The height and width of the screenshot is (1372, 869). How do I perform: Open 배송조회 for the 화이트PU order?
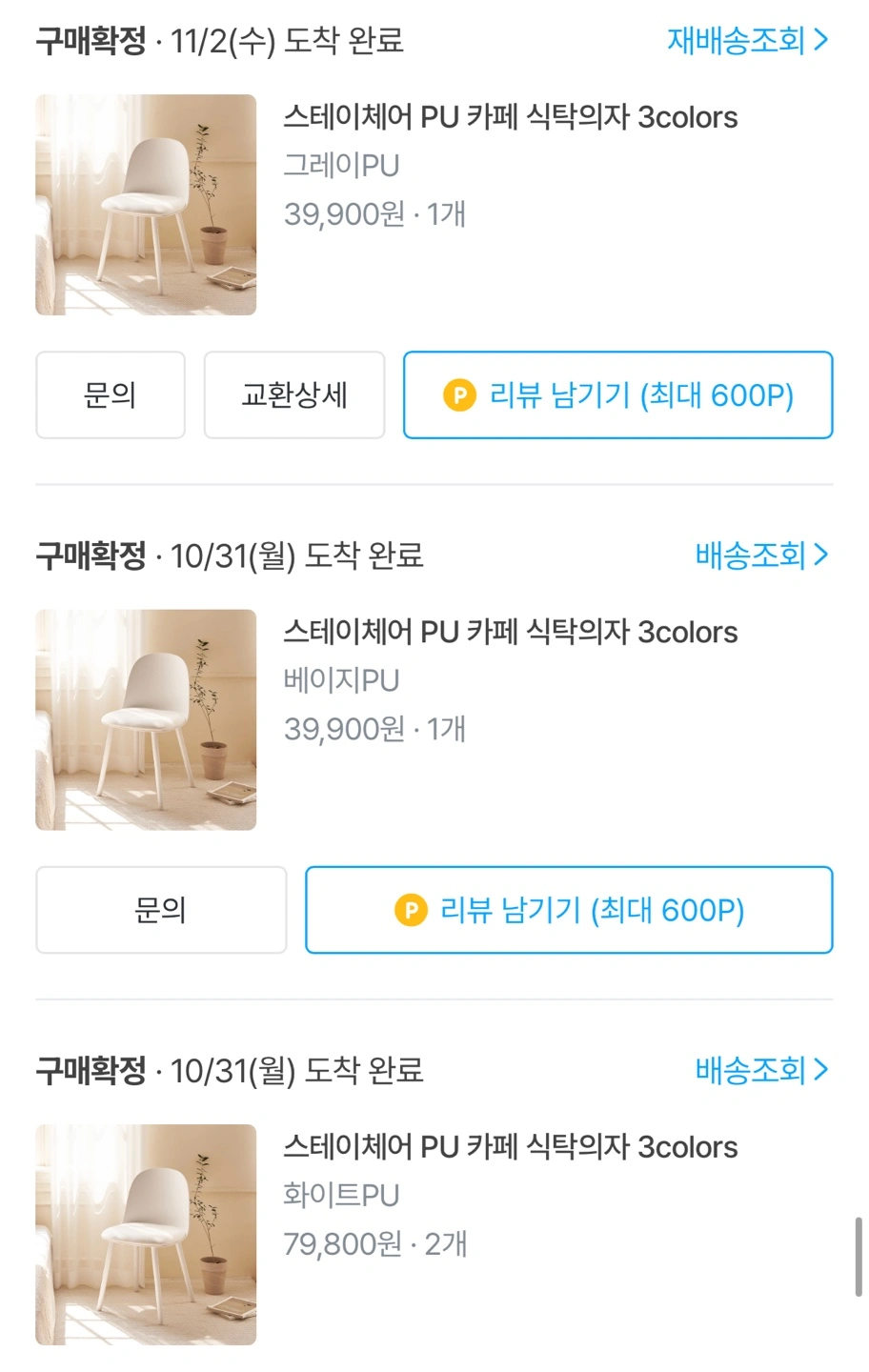click(x=761, y=1069)
